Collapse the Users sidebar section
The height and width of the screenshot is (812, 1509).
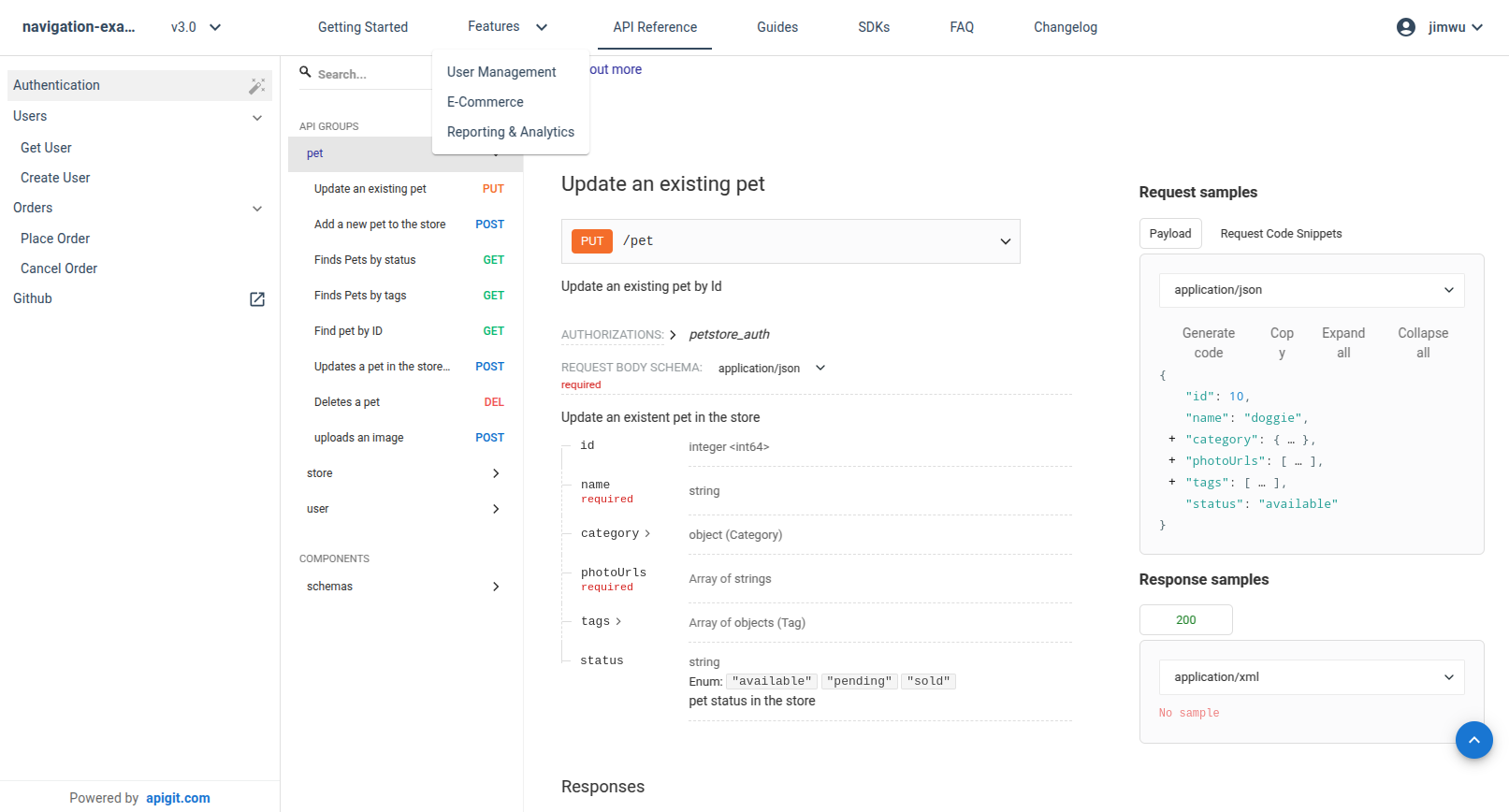(x=257, y=118)
